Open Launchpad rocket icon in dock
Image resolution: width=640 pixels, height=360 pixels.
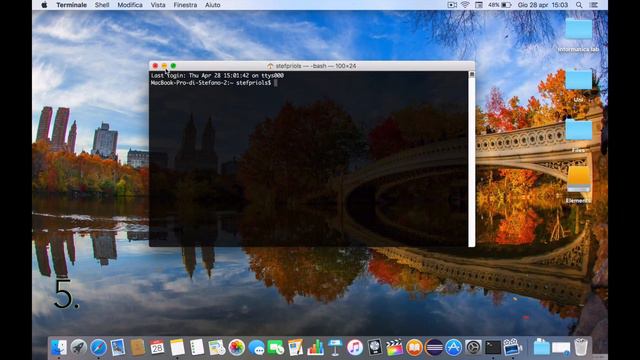tap(78, 347)
